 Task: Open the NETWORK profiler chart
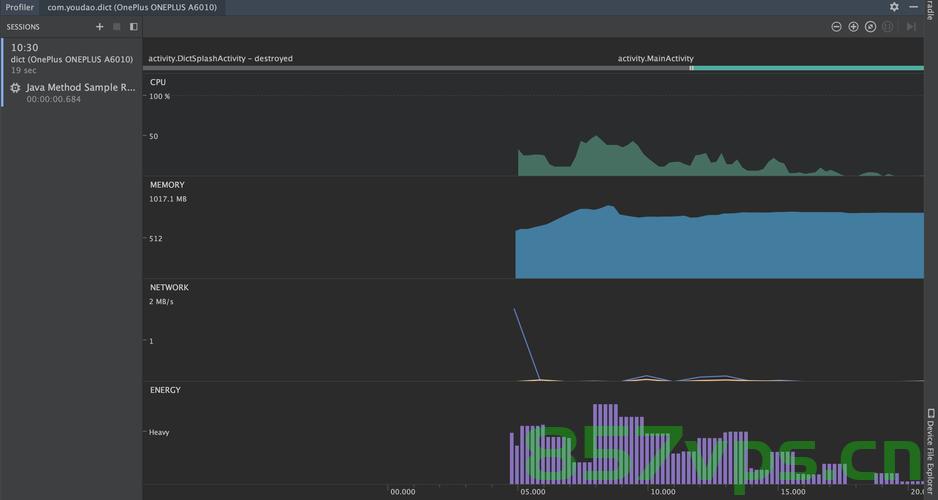pos(533,331)
